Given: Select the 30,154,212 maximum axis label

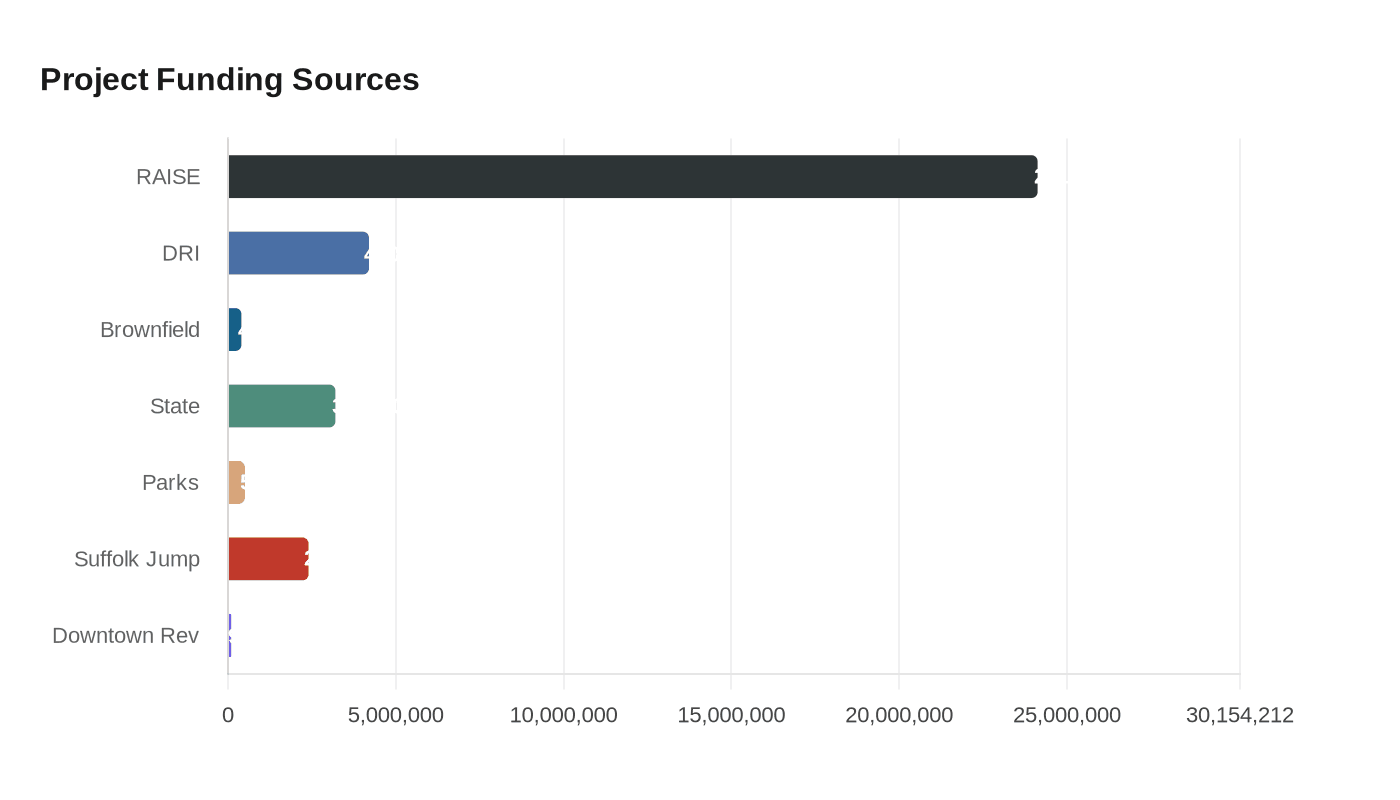Looking at the screenshot, I should coord(1240,715).
